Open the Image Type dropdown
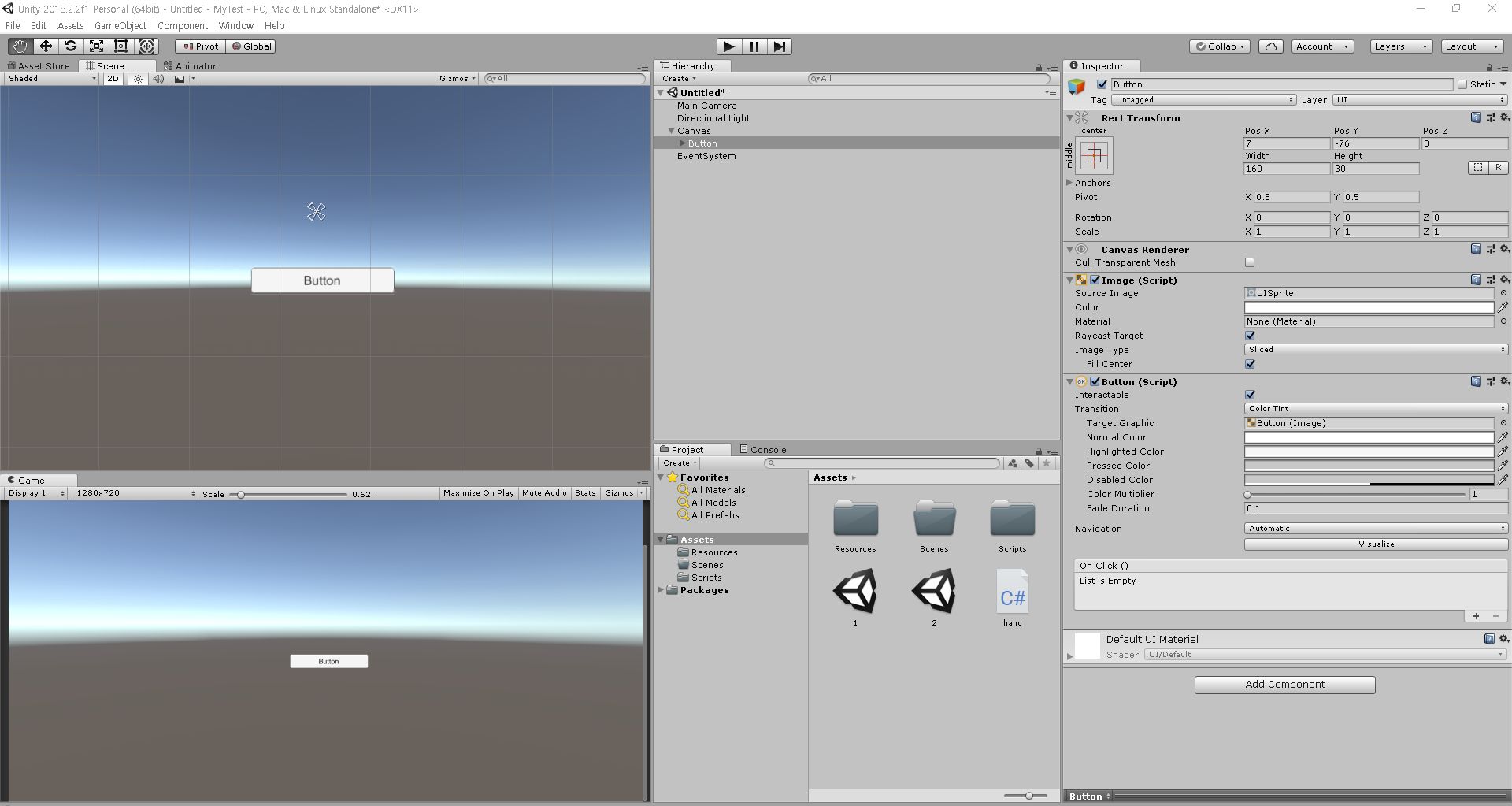 pos(1377,350)
